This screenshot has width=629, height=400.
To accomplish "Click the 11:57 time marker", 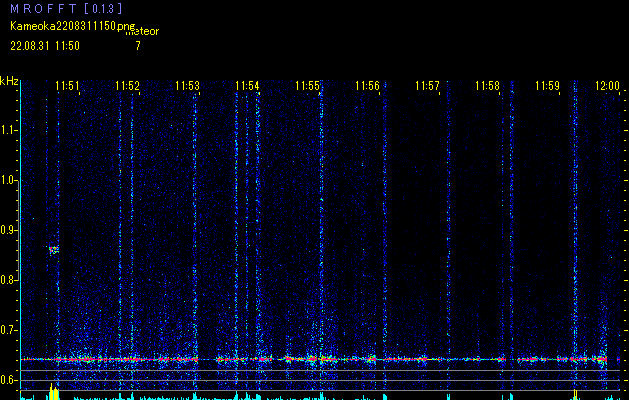I will coord(428,86).
